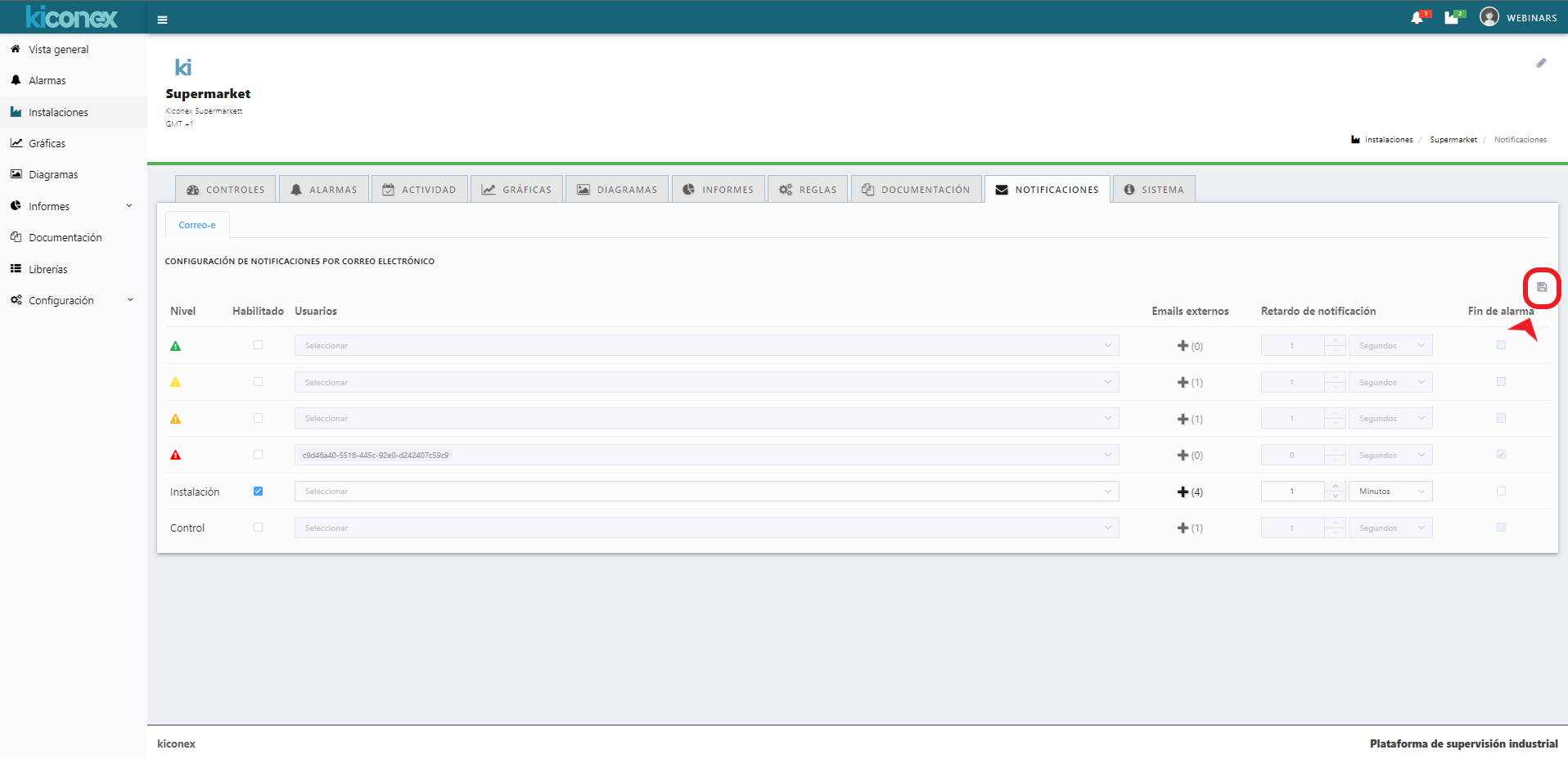This screenshot has height=759, width=1568.
Task: Uncheck the Instalación Habilitado checkbox
Action: tap(258, 491)
